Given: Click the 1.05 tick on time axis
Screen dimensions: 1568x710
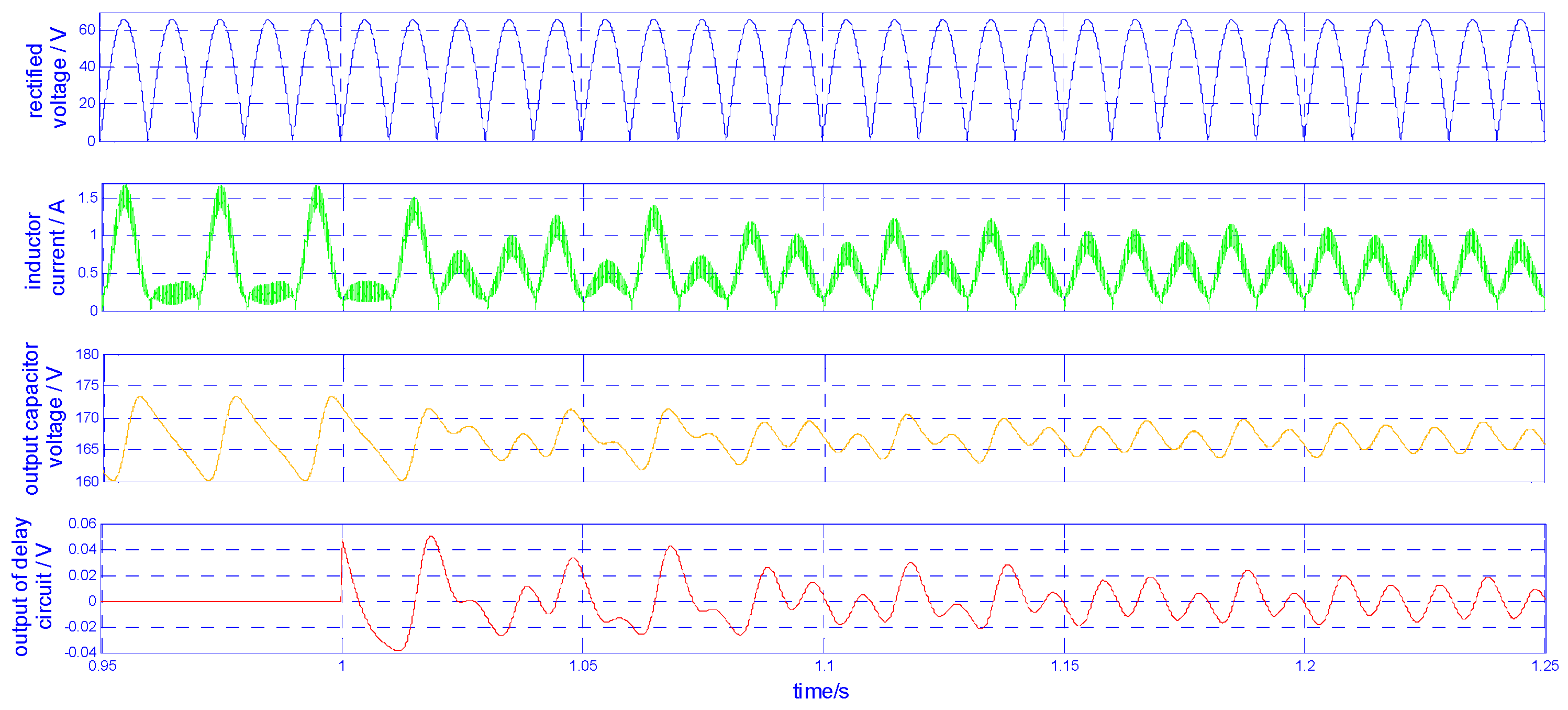Looking at the screenshot, I should click(x=583, y=666).
